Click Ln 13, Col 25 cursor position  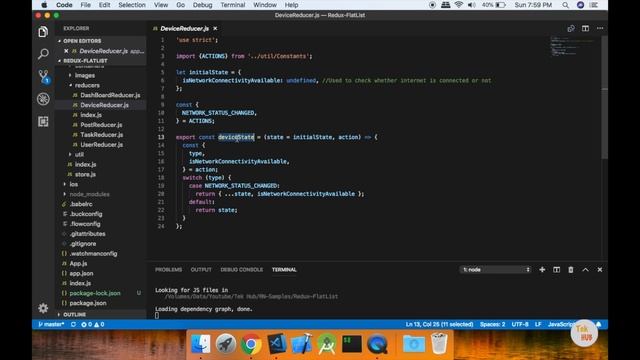(x=439, y=324)
